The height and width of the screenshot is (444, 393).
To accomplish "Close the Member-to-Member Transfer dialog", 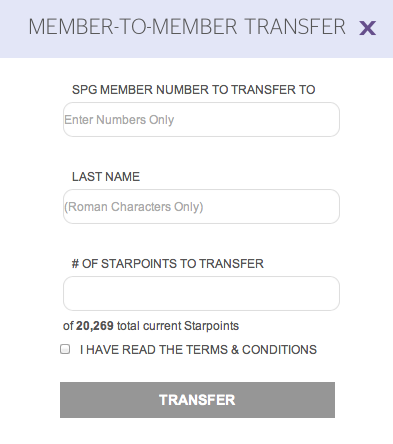I will point(367,28).
